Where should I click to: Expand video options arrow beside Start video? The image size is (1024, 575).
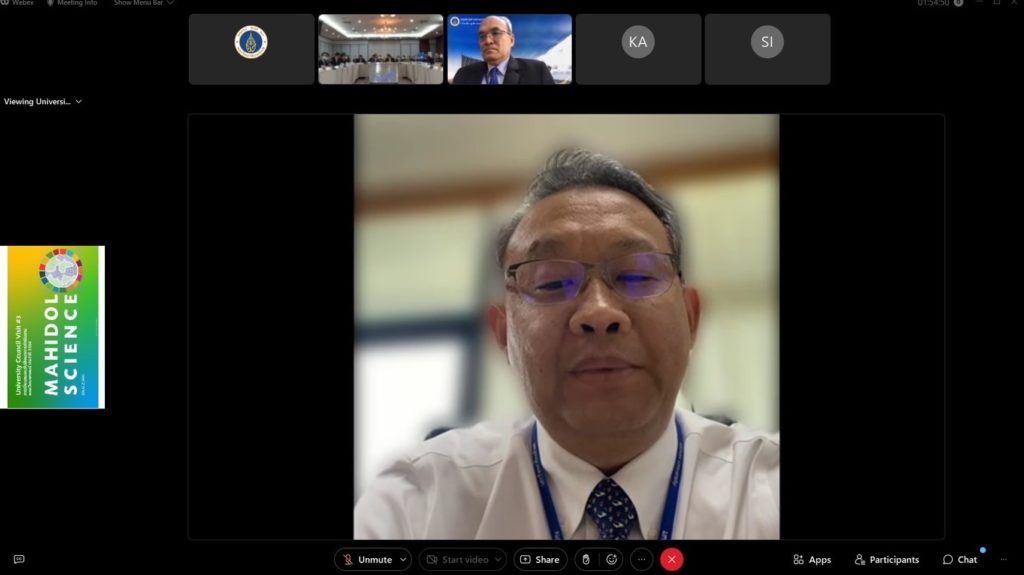coord(498,560)
